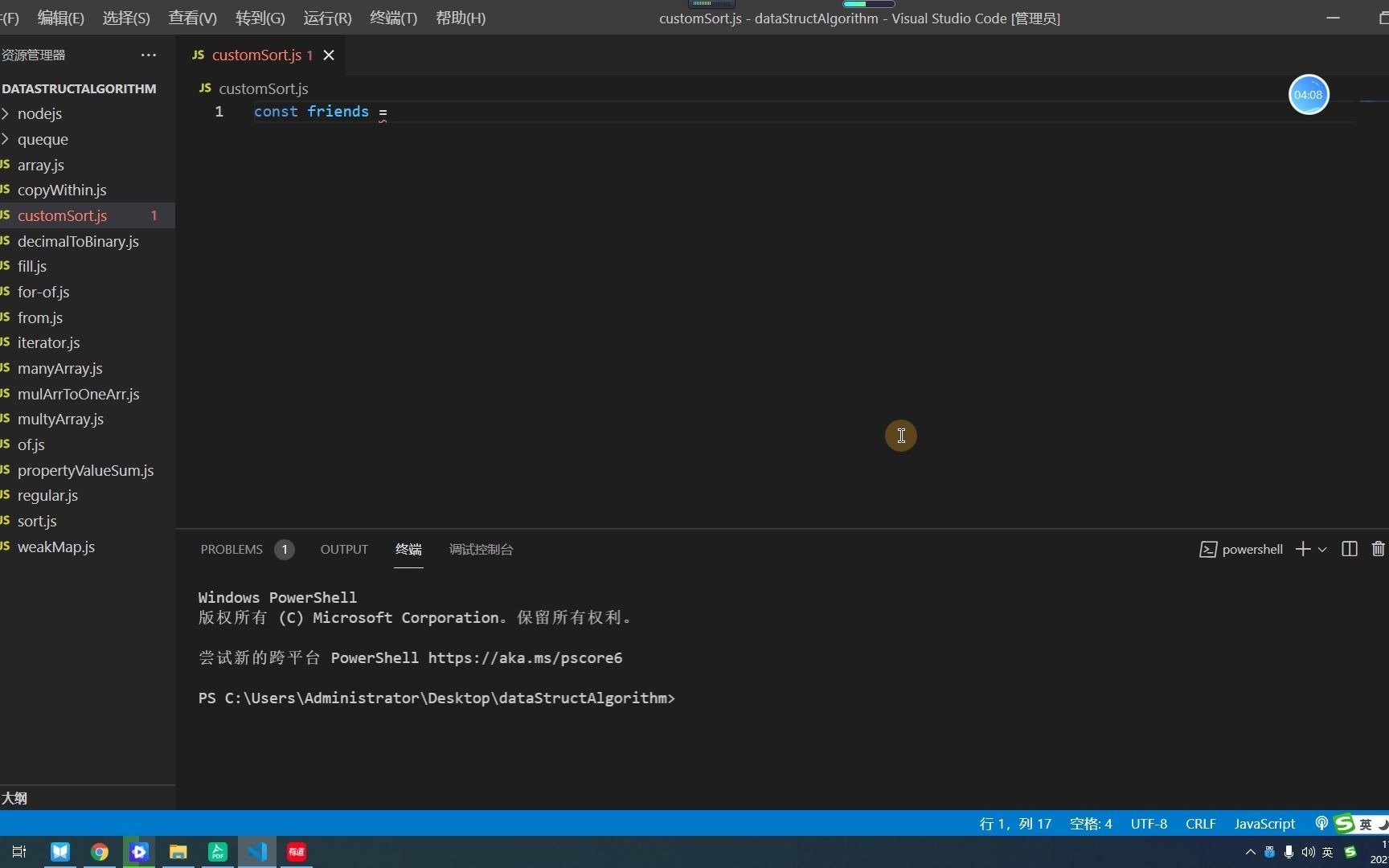Open from.js file
Viewport: 1389px width, 868px height.
tap(87, 317)
